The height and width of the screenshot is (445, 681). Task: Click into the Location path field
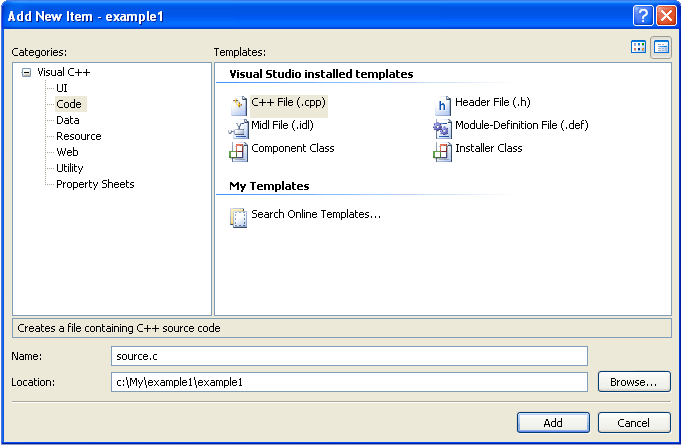(349, 382)
